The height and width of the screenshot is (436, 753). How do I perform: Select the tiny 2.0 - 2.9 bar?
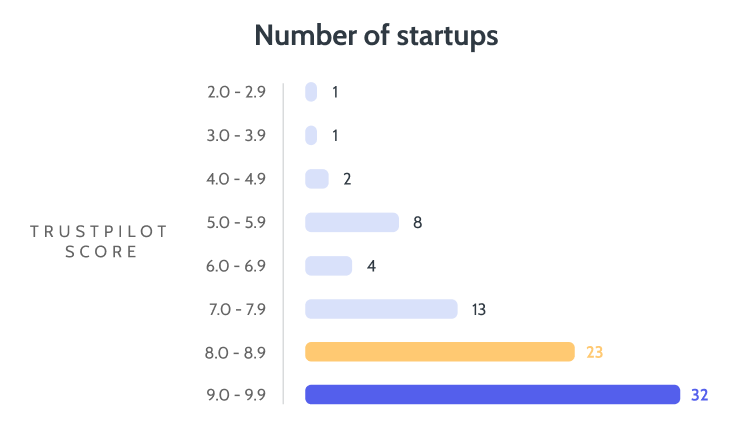(311, 92)
